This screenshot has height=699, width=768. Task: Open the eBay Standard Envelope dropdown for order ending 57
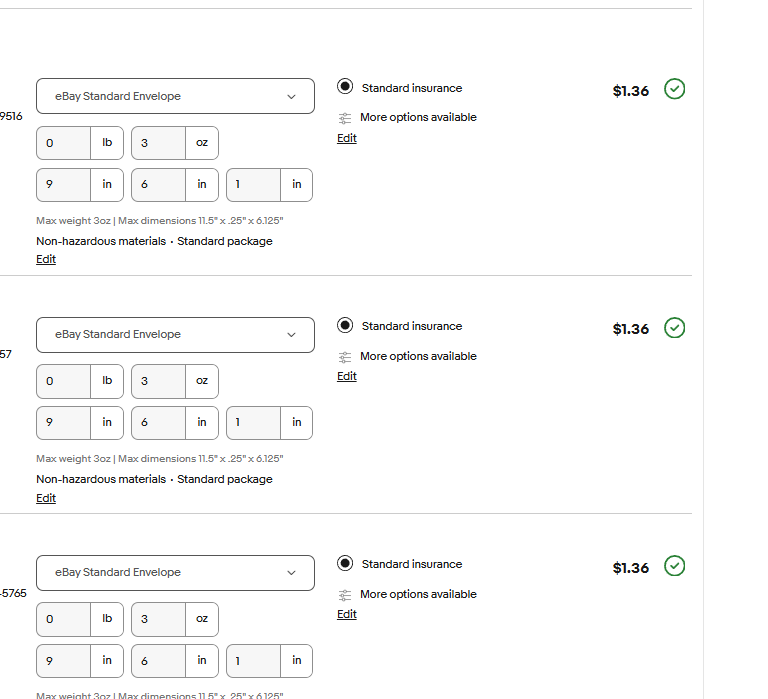pyautogui.click(x=175, y=335)
